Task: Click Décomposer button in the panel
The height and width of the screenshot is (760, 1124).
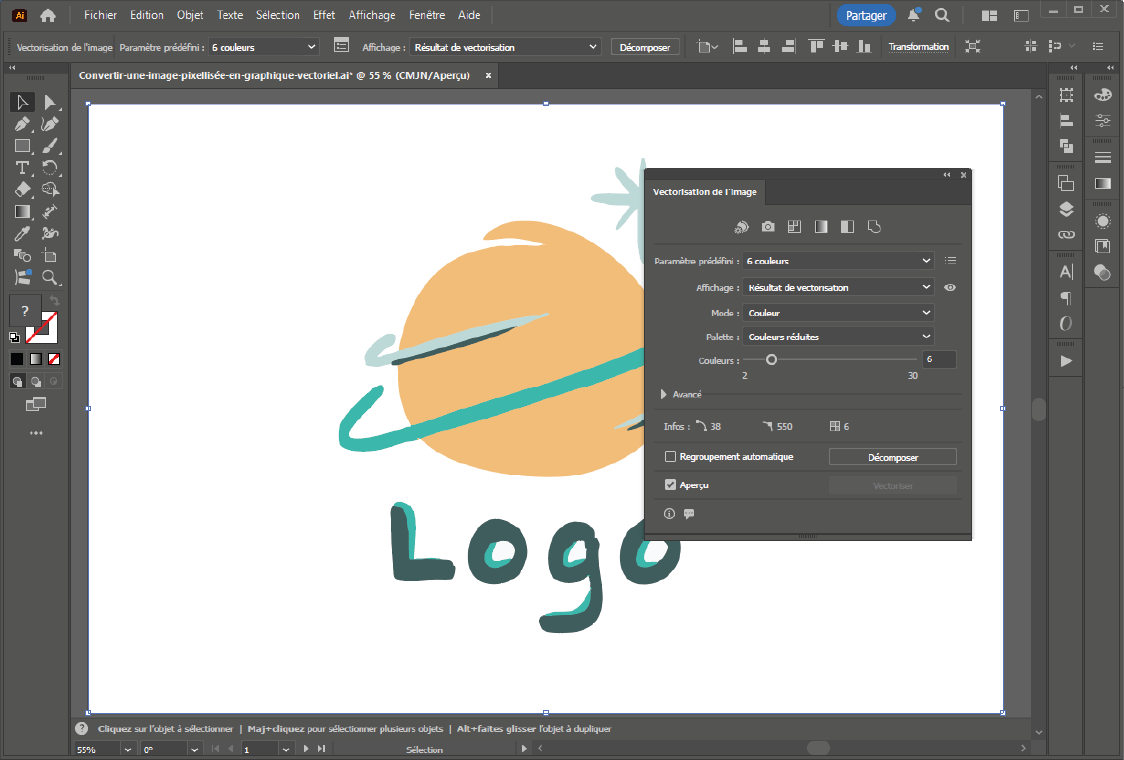Action: coord(892,457)
